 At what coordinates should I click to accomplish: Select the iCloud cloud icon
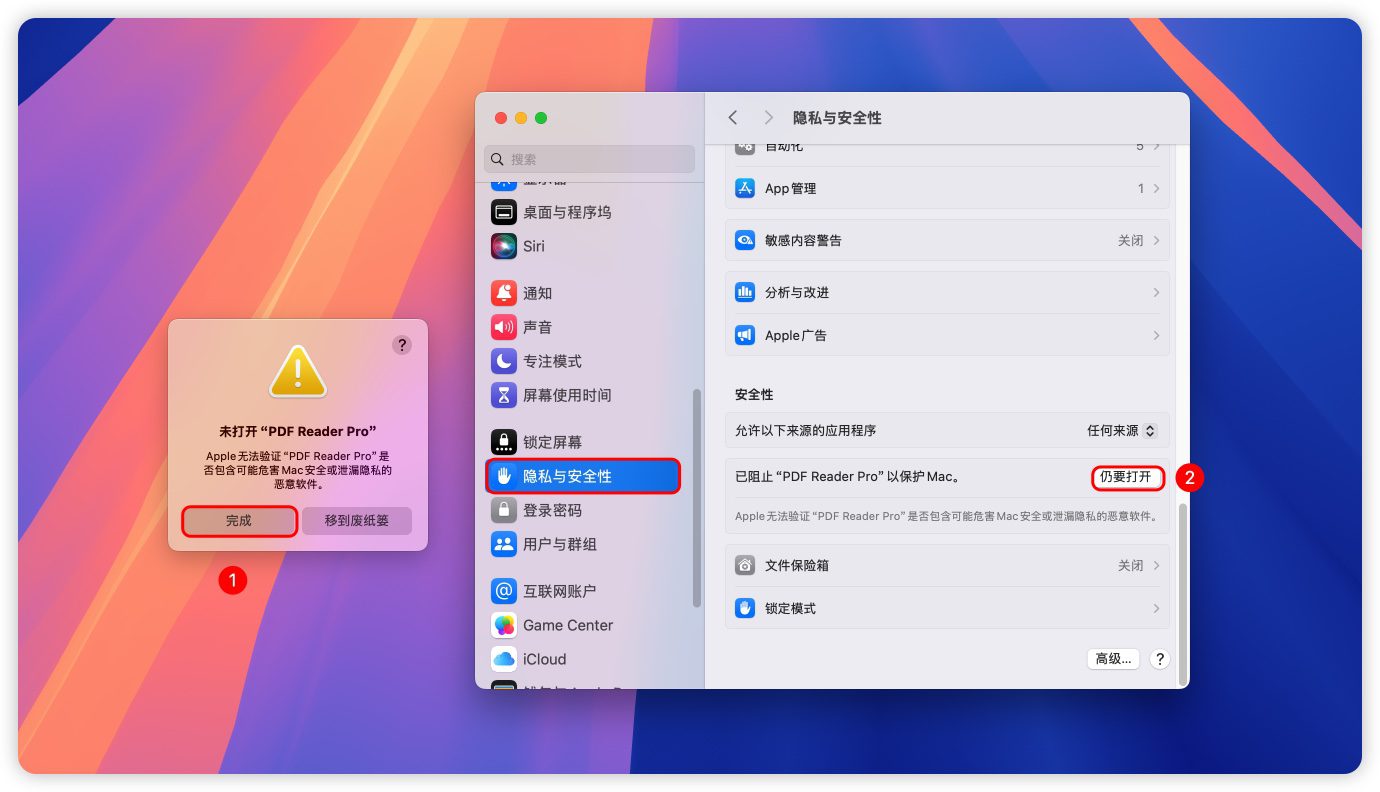(x=504, y=659)
